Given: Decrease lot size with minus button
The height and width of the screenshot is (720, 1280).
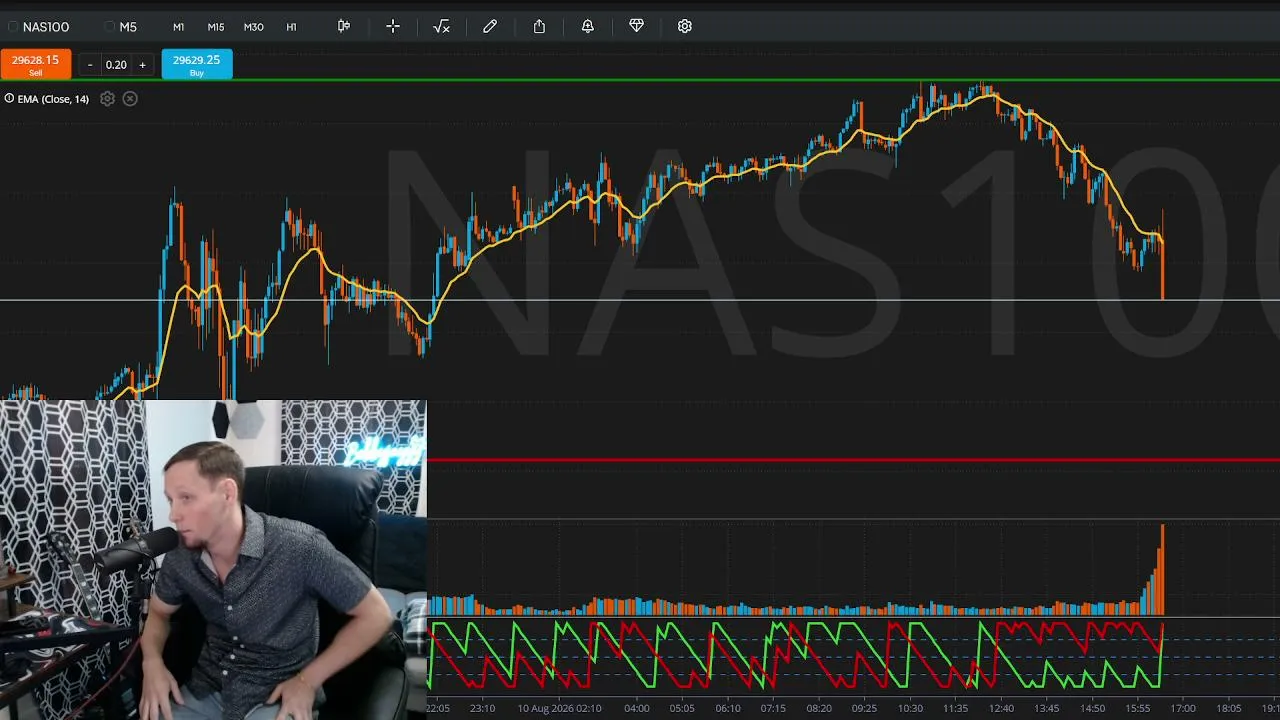Looking at the screenshot, I should click(x=90, y=65).
